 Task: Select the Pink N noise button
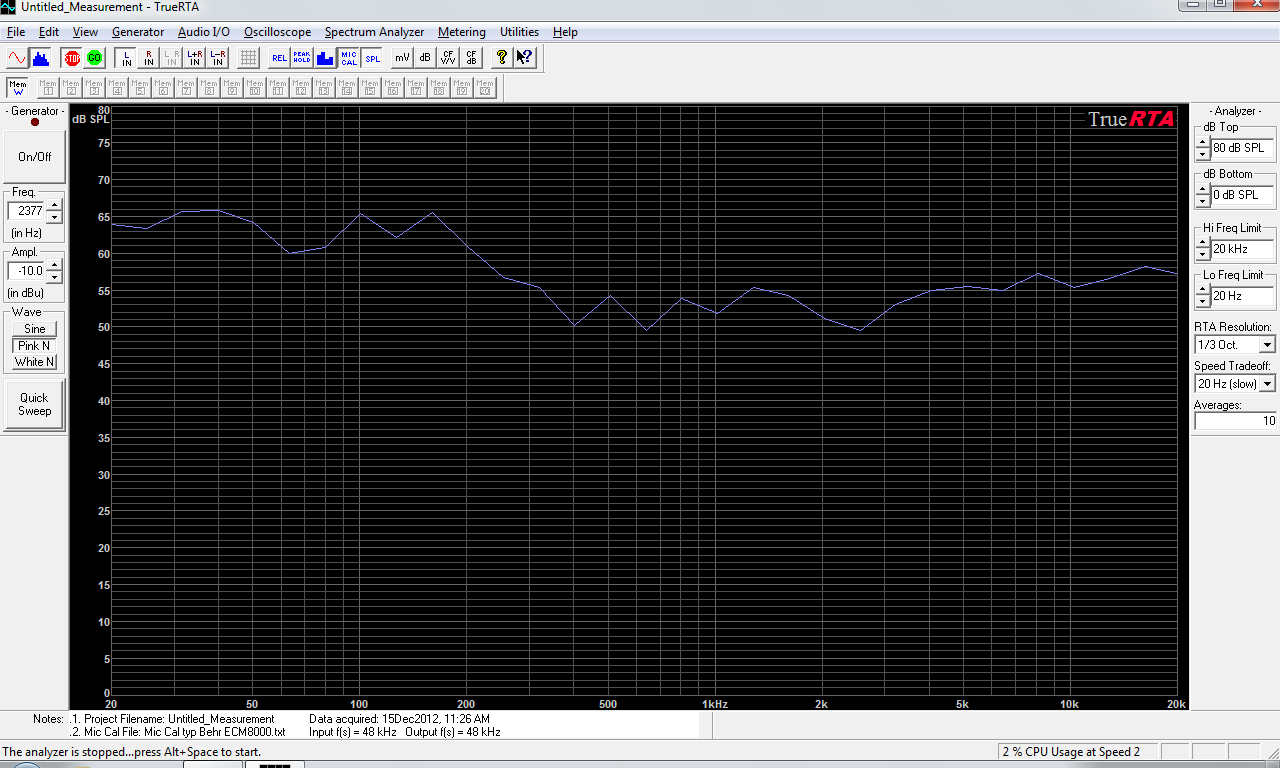35,345
